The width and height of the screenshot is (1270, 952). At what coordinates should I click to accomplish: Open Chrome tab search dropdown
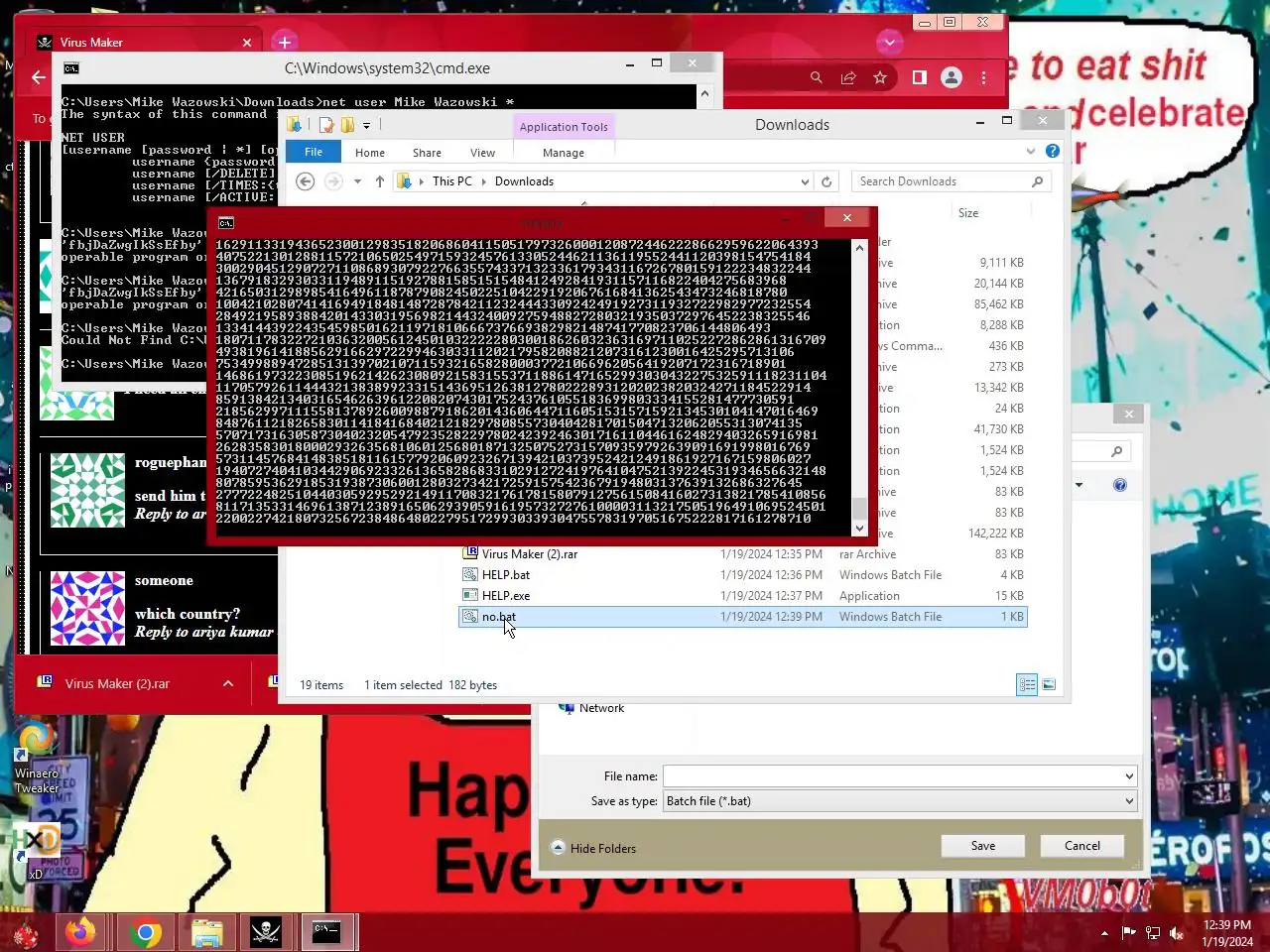click(889, 42)
